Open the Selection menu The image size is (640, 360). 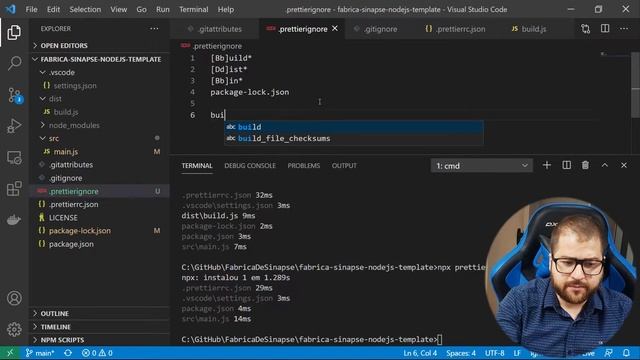pyautogui.click(x=85, y=9)
